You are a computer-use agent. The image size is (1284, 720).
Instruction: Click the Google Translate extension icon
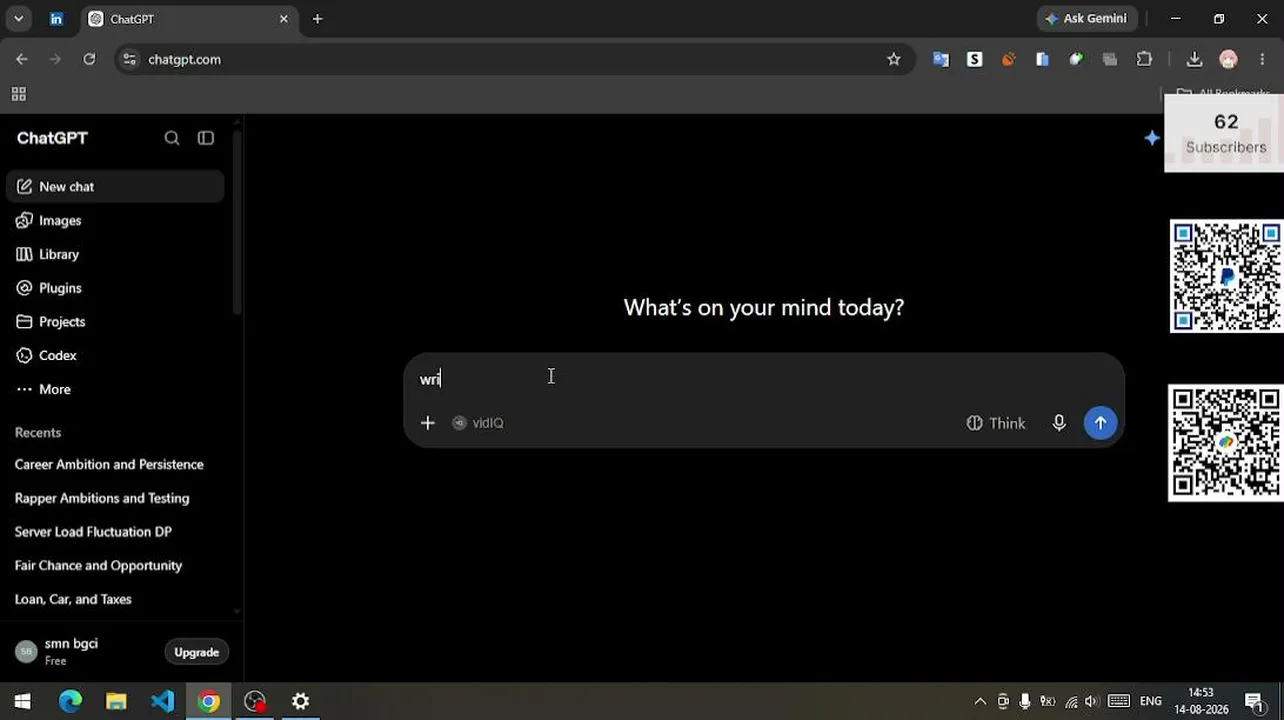[941, 59]
